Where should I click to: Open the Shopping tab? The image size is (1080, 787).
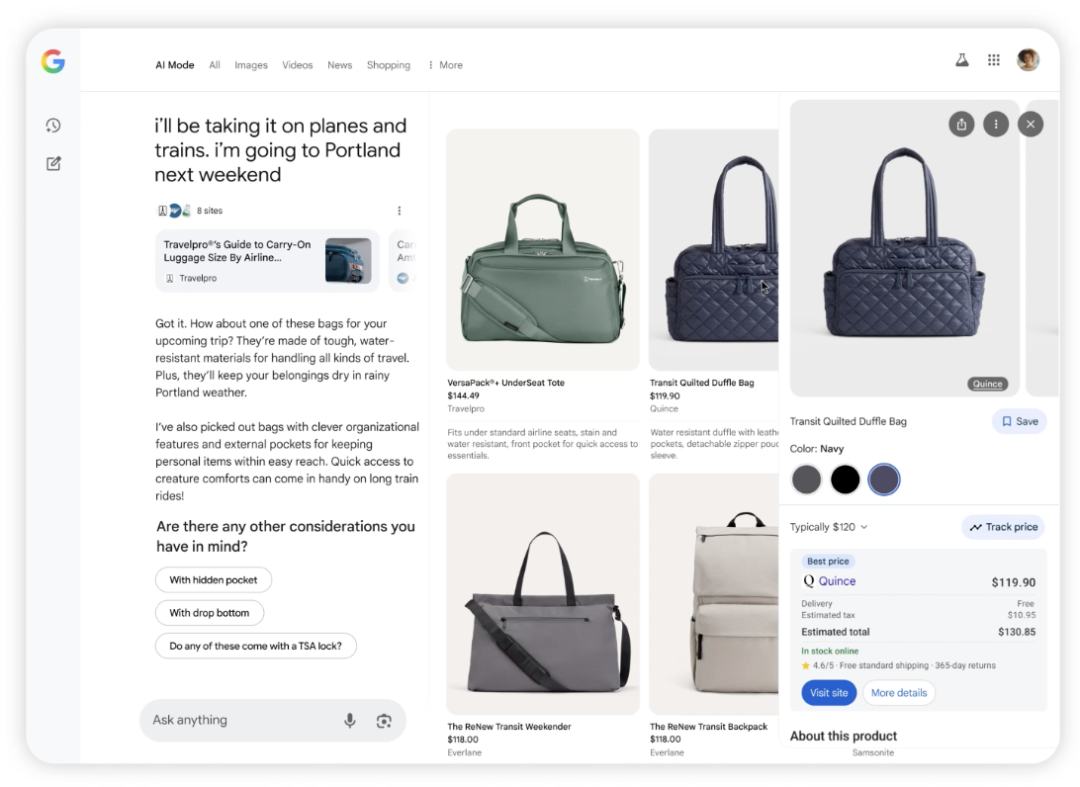tap(388, 65)
